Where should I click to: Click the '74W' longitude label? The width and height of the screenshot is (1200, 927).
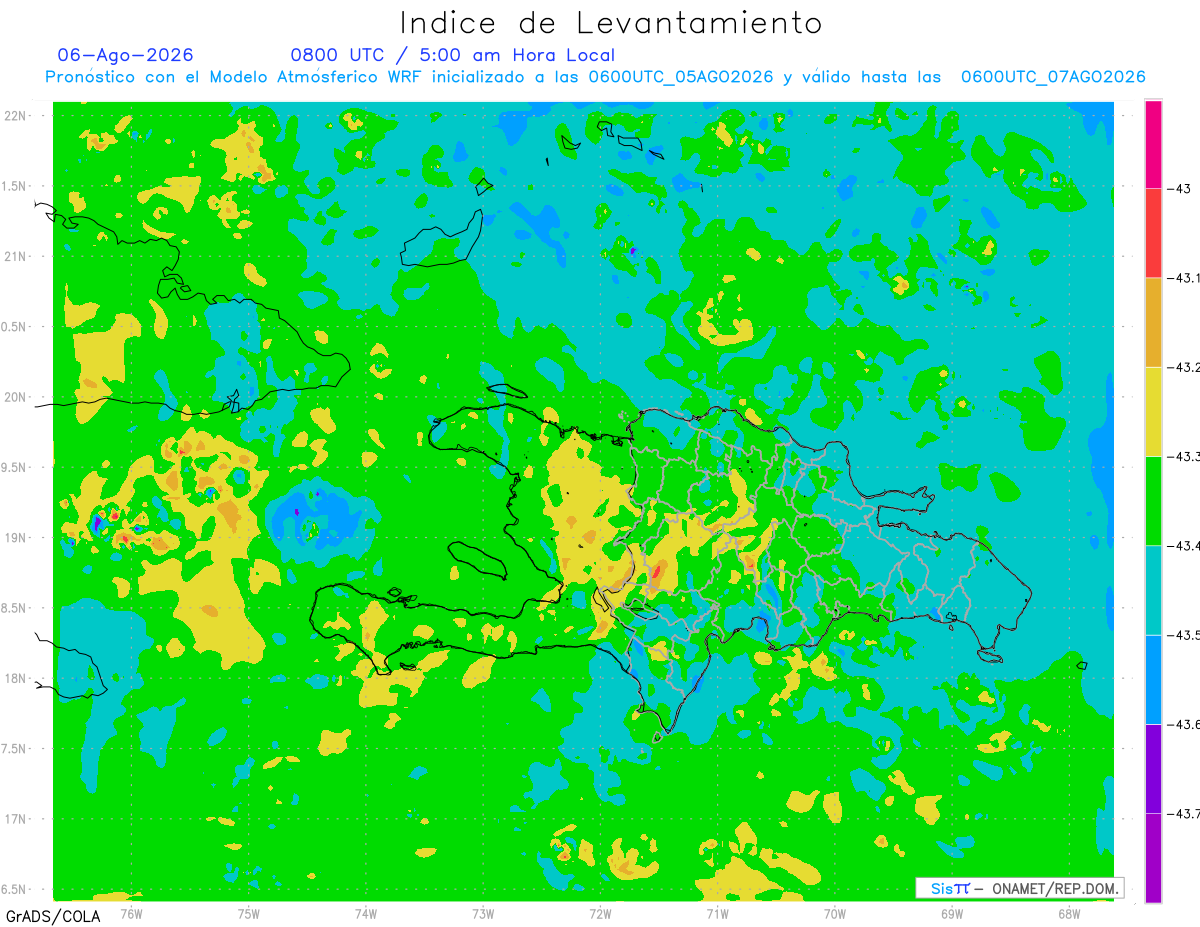(366, 913)
